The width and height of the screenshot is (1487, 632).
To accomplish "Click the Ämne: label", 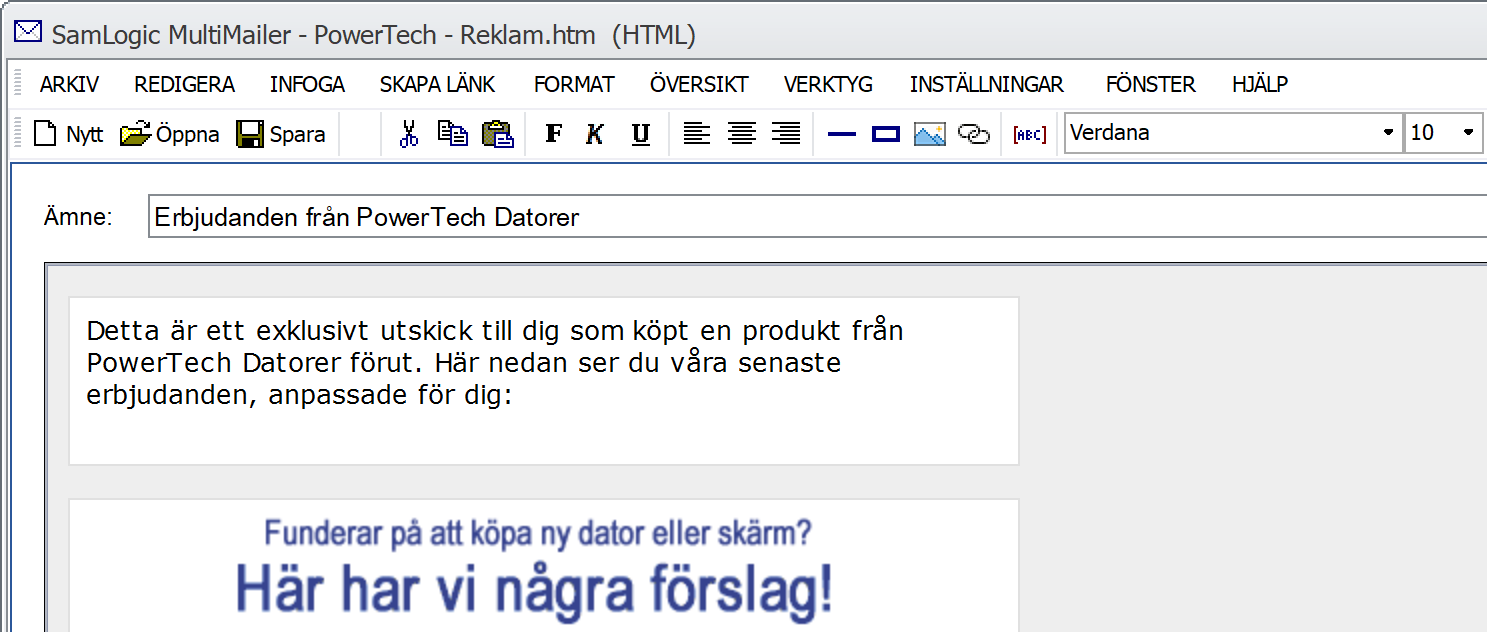I will pyautogui.click(x=79, y=217).
